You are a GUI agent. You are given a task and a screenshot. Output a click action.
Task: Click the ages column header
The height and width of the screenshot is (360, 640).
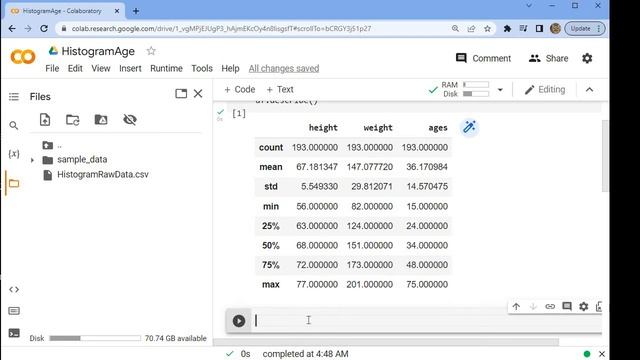(x=438, y=128)
